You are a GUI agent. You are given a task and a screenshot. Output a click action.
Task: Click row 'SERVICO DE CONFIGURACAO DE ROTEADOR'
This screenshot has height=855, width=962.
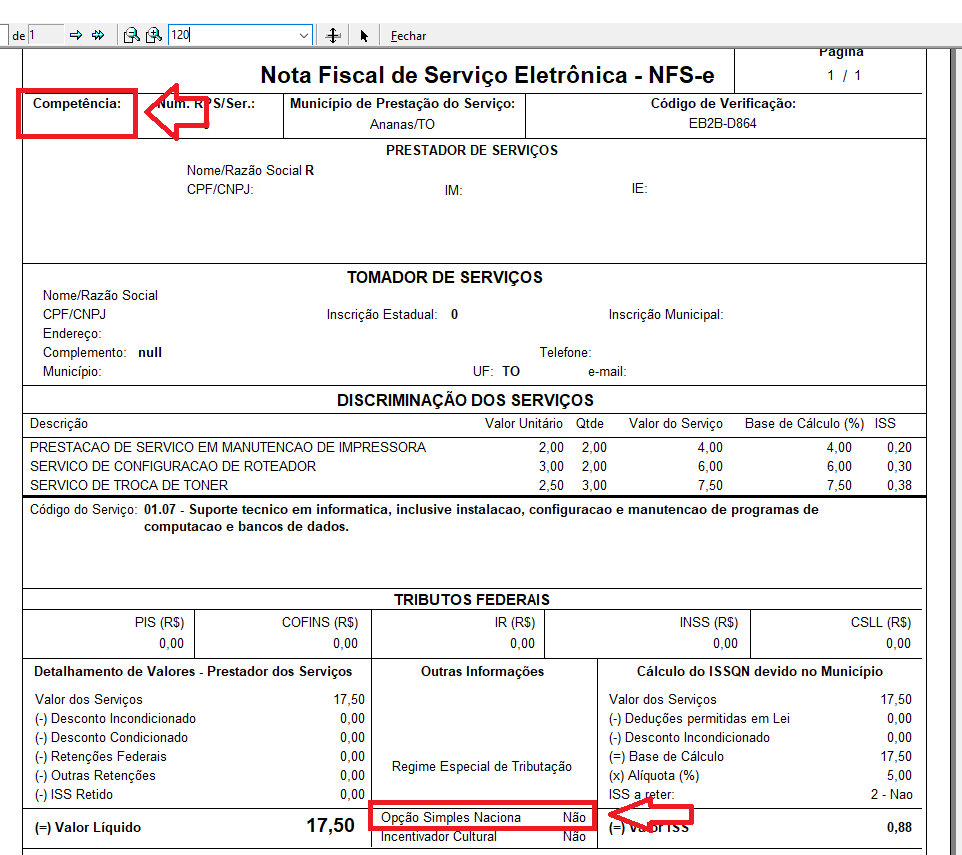click(x=471, y=466)
